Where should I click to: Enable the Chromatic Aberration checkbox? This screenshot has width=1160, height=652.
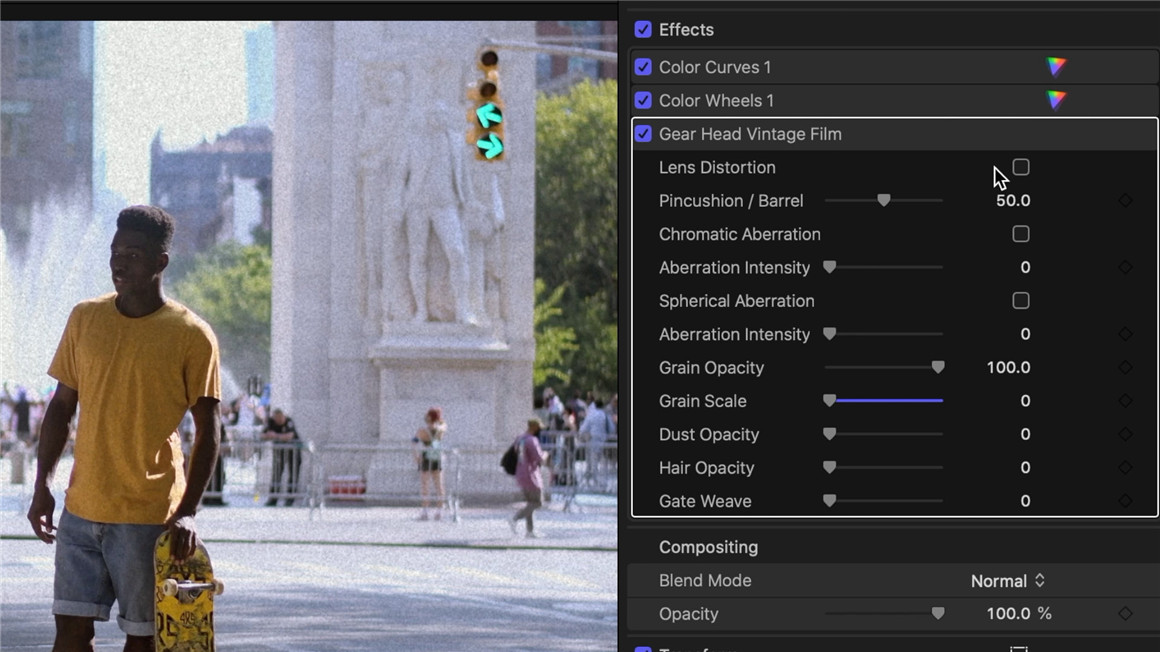(x=1021, y=234)
